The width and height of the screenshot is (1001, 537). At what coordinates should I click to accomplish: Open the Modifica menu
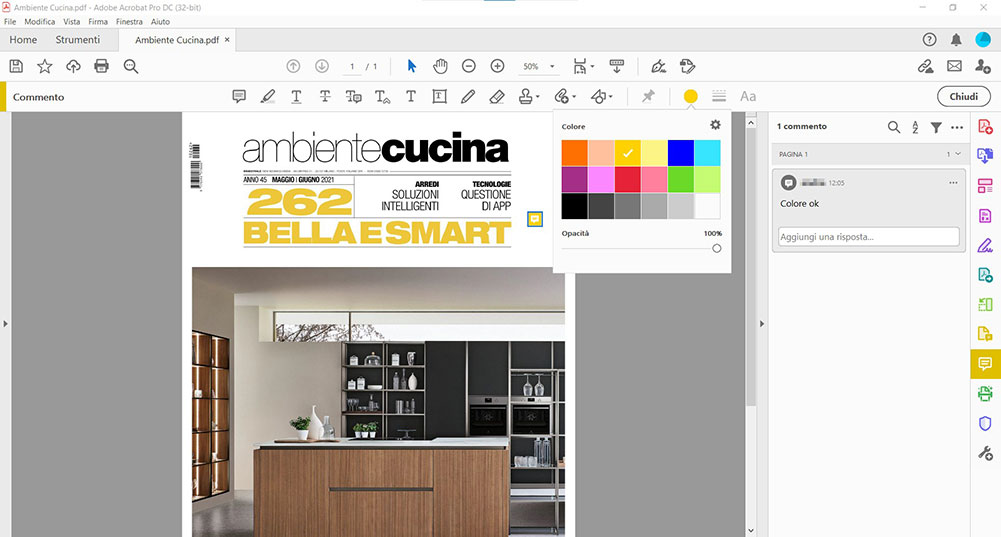[x=40, y=21]
